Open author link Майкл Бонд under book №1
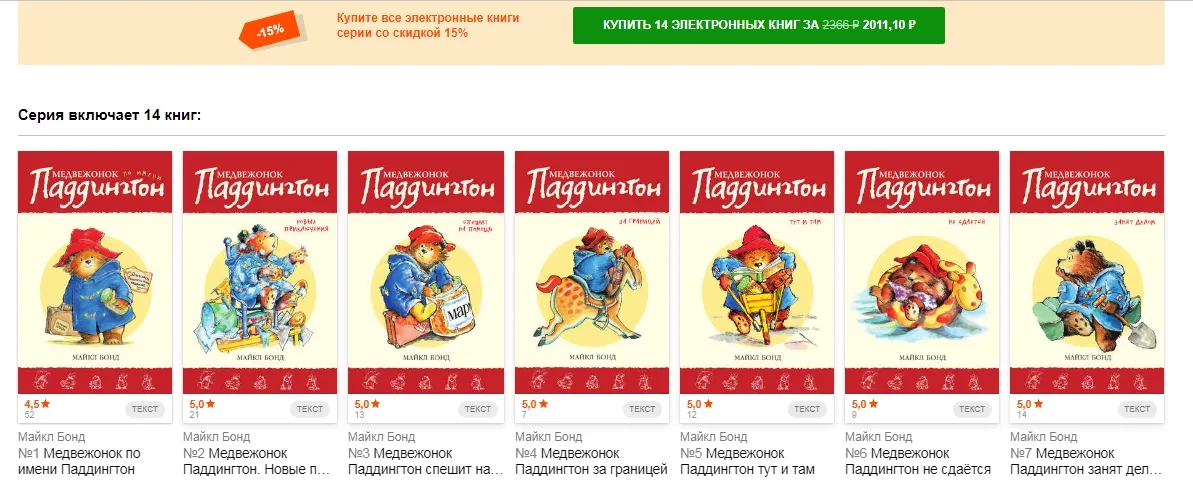The width and height of the screenshot is (1193, 485). (x=52, y=437)
